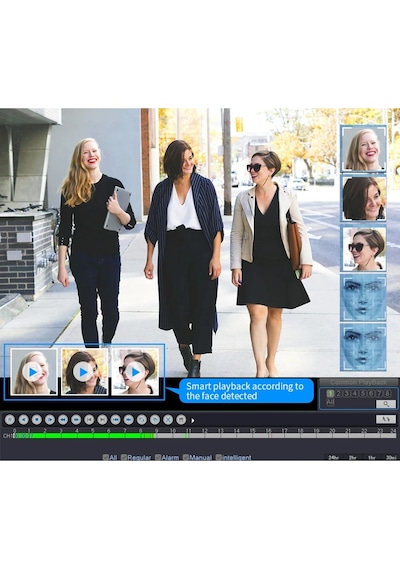Switch timeline scale to 1hr

click(372, 457)
